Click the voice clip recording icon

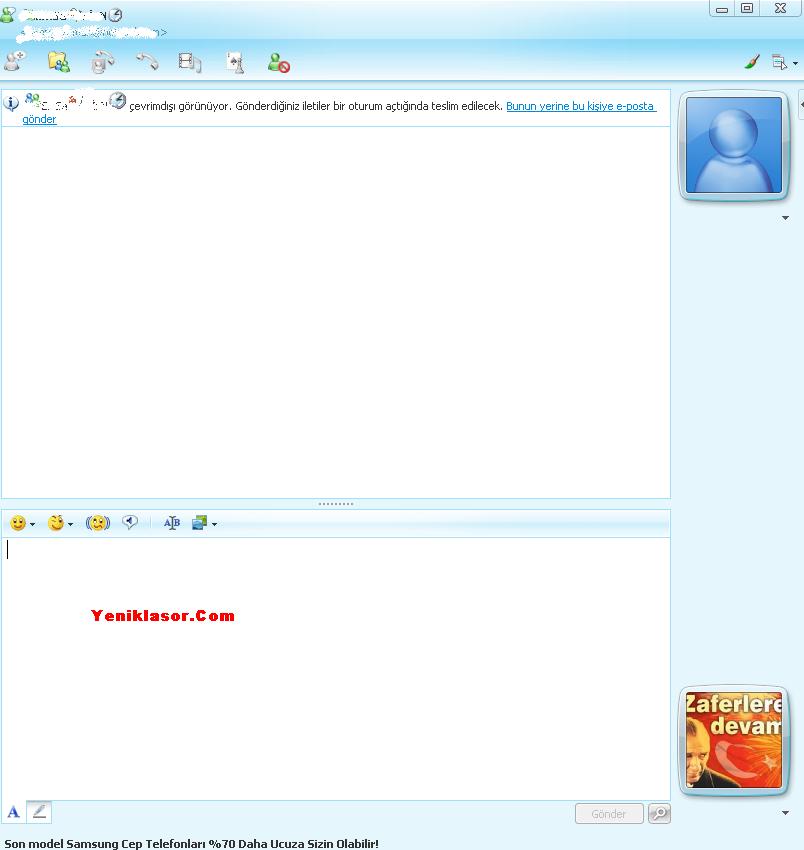(130, 522)
